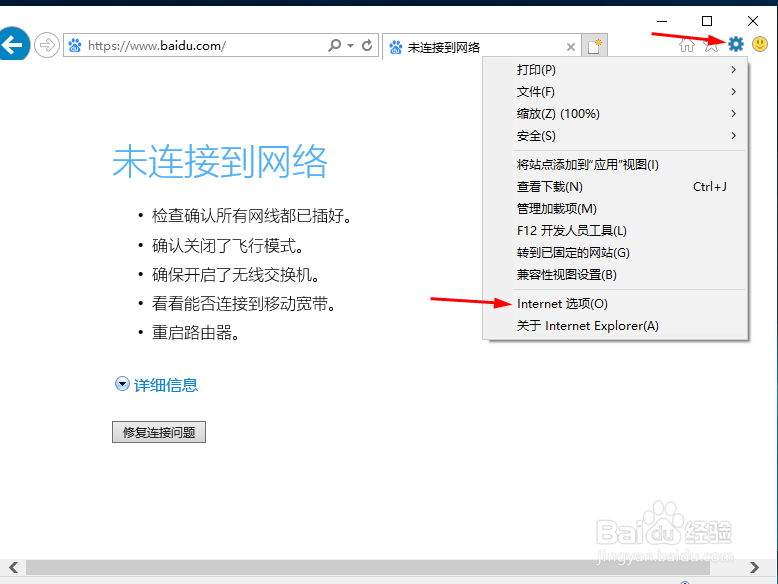Click the text 重启路由器。
This screenshot has height=584, width=778.
(196, 333)
